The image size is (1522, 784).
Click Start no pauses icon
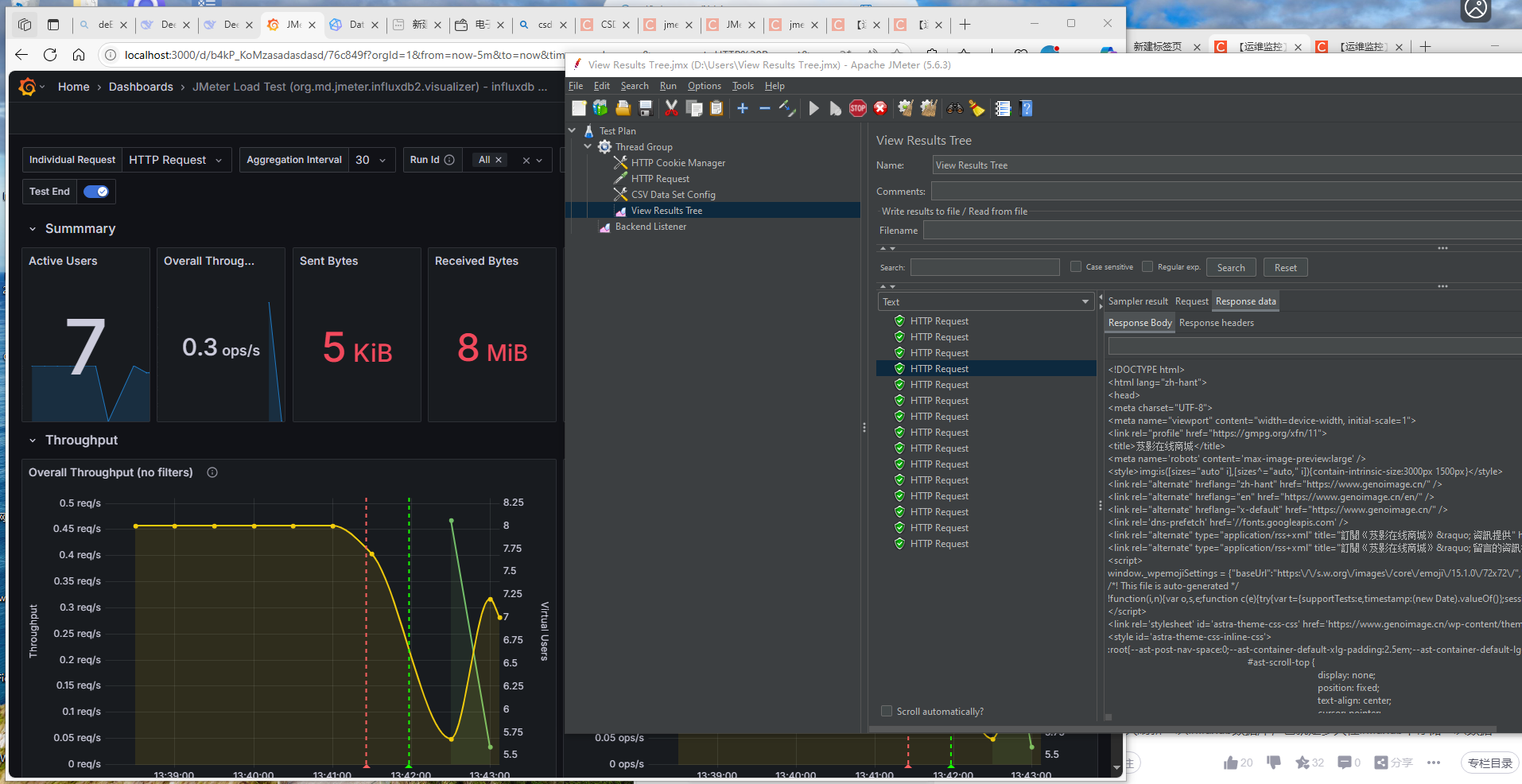click(x=835, y=108)
